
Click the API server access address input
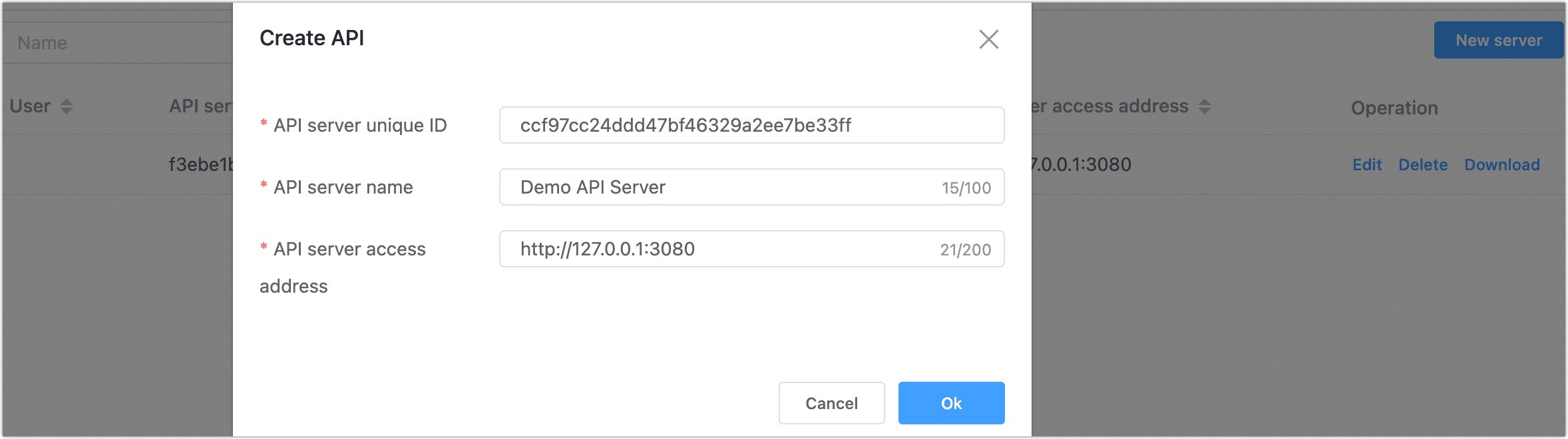(x=725, y=249)
